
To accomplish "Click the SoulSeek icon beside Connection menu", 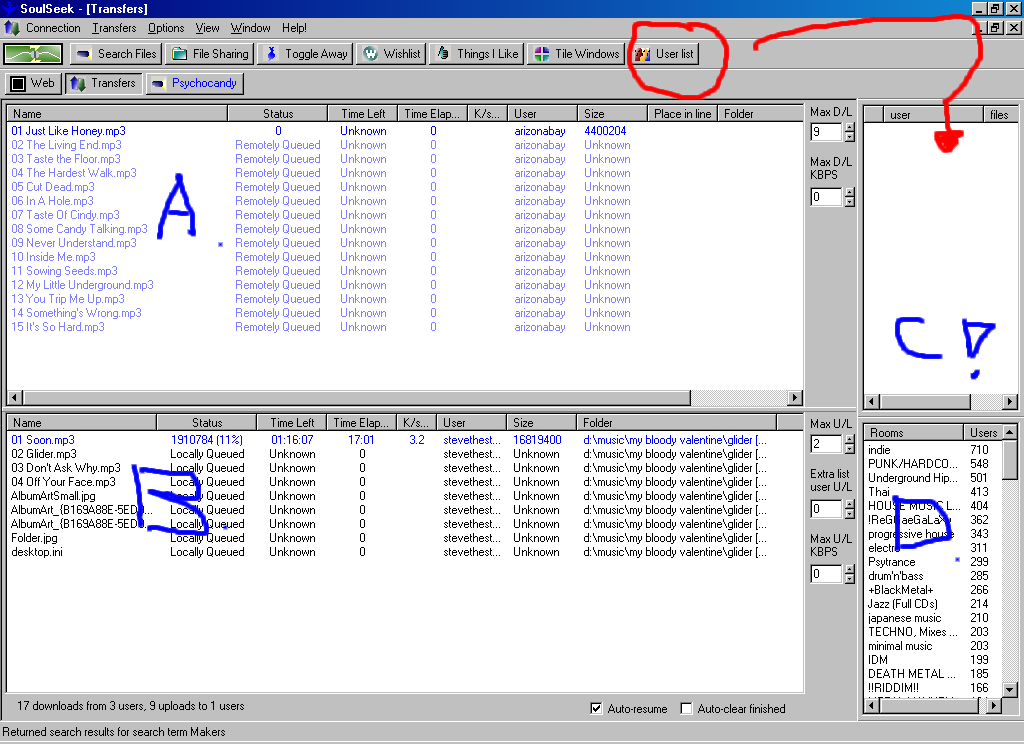I will tap(12, 28).
